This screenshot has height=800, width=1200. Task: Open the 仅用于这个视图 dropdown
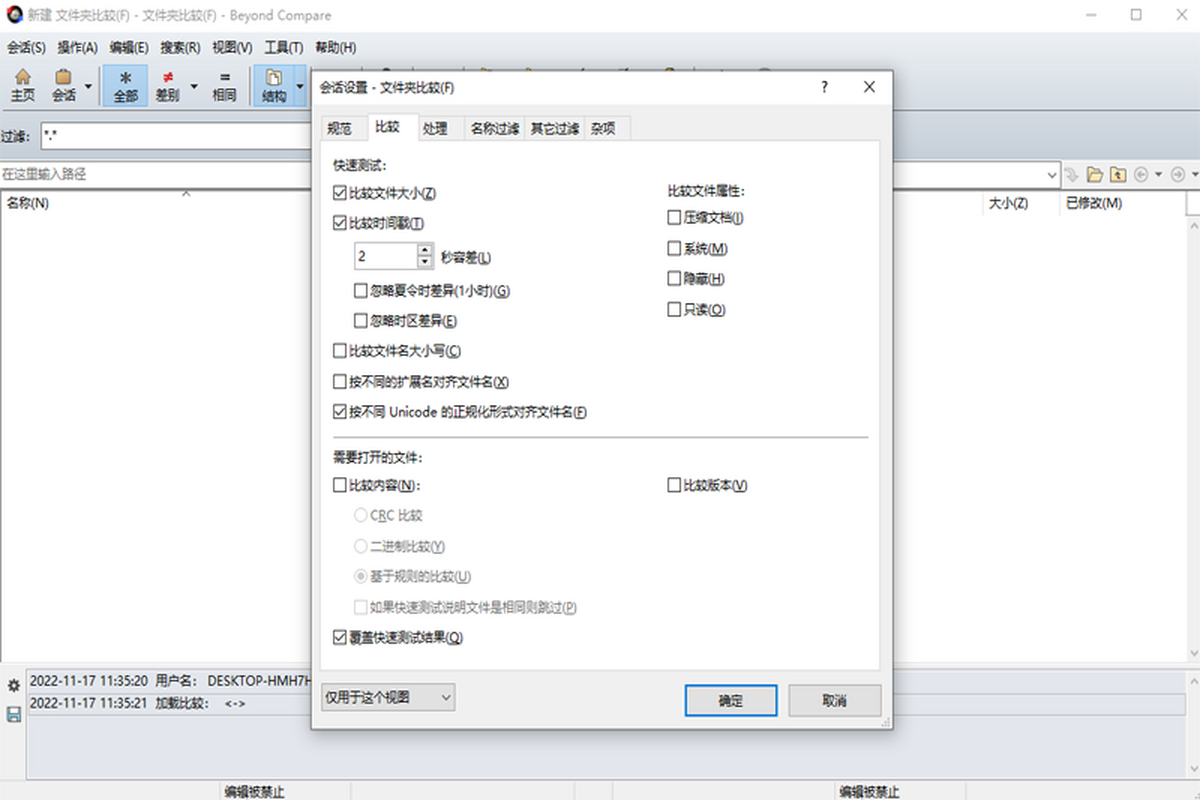388,697
